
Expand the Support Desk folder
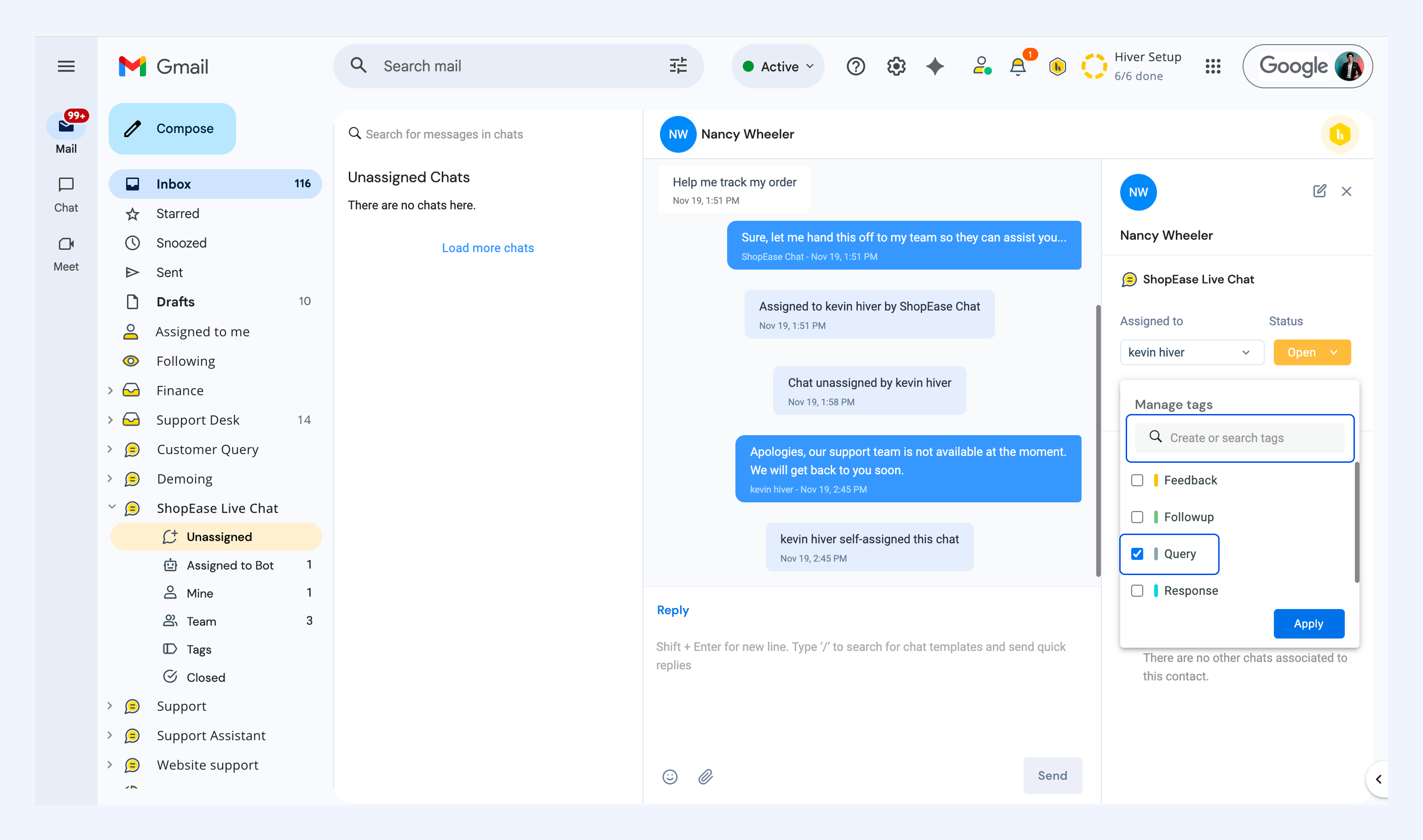[x=110, y=420]
